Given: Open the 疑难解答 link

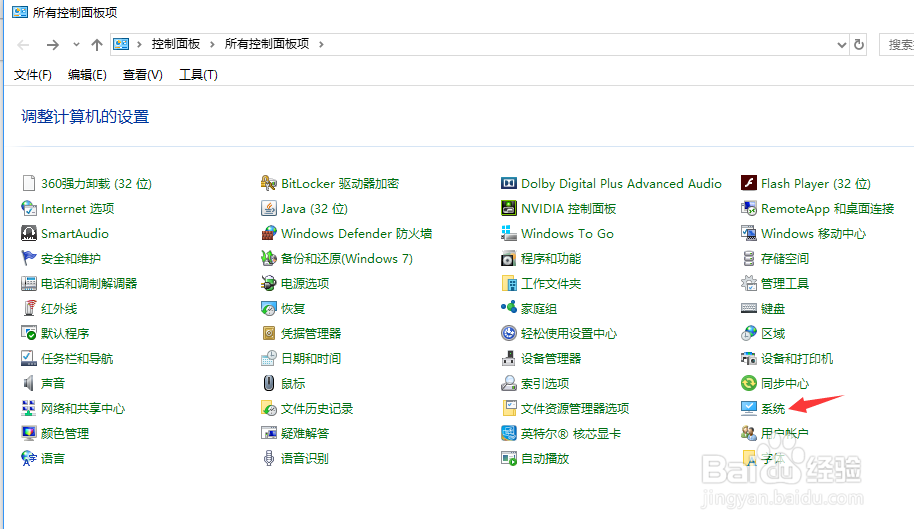Looking at the screenshot, I should point(305,433).
